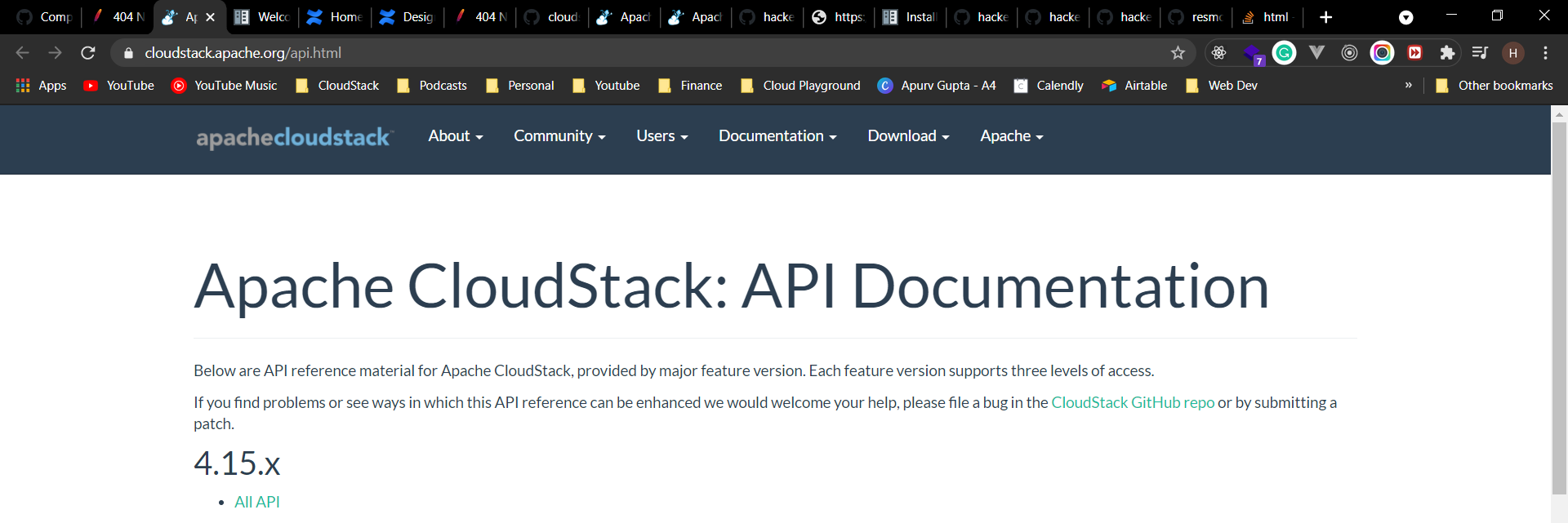
Task: Open the All API link under 4.15.x
Action: coord(256,502)
